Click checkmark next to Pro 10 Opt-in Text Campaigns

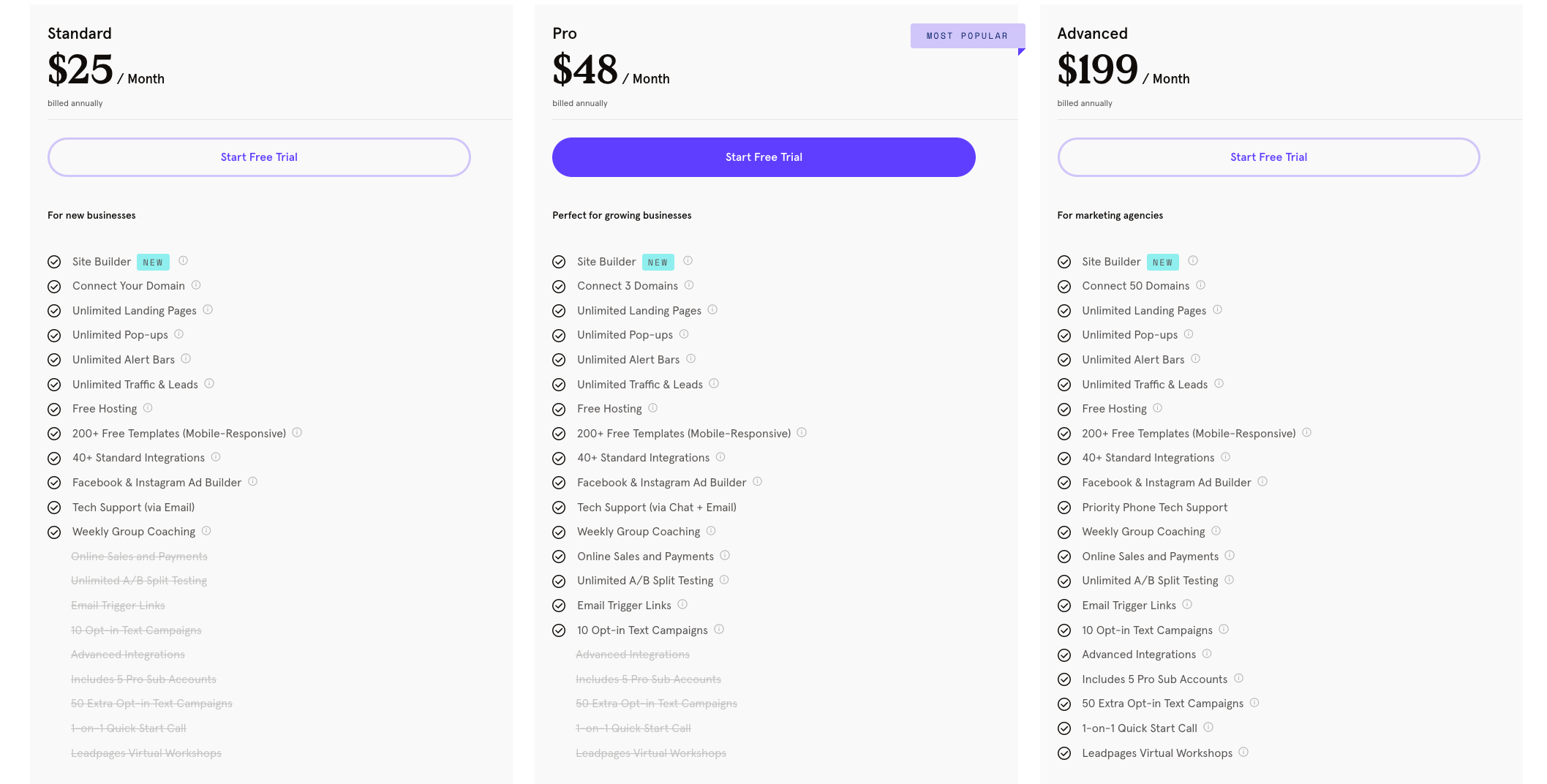[x=559, y=630]
